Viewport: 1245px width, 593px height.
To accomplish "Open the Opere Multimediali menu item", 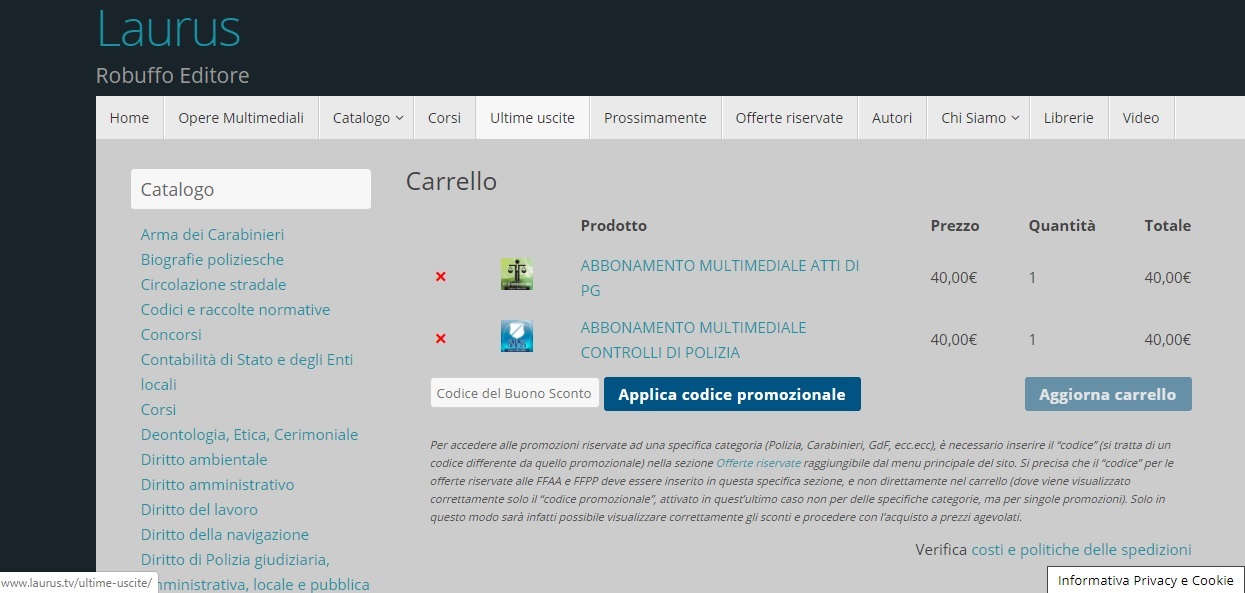I will (x=241, y=118).
